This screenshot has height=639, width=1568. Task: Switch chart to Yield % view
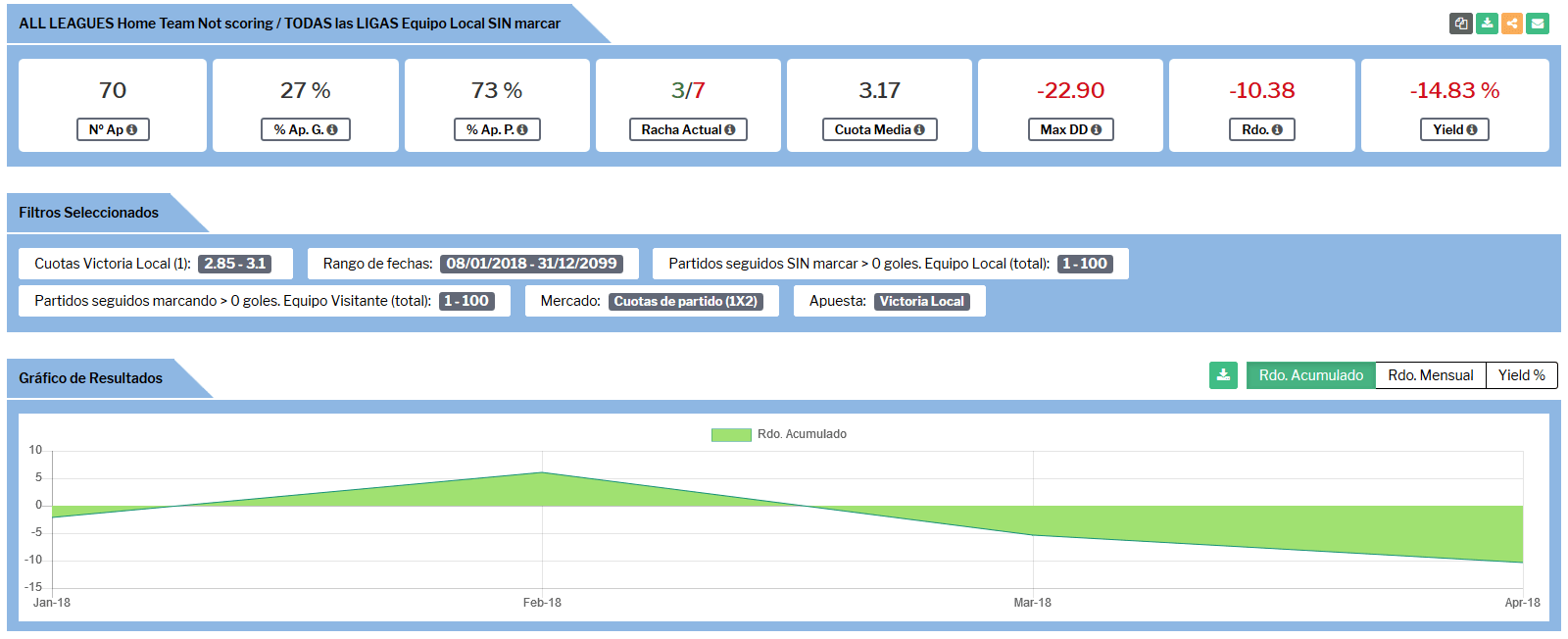pyautogui.click(x=1521, y=375)
